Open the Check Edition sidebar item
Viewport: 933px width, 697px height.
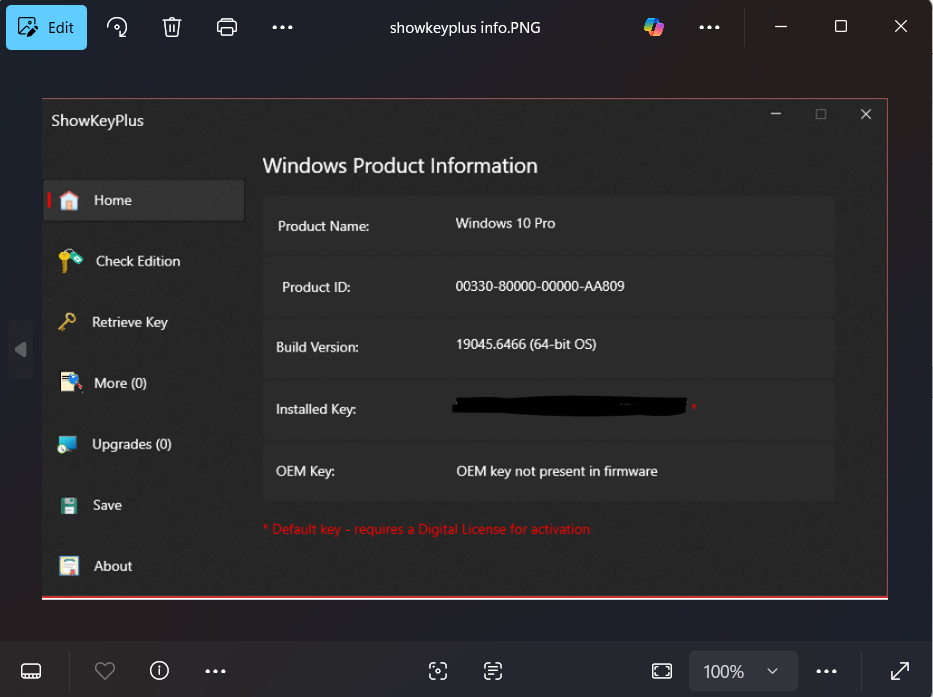(x=143, y=261)
